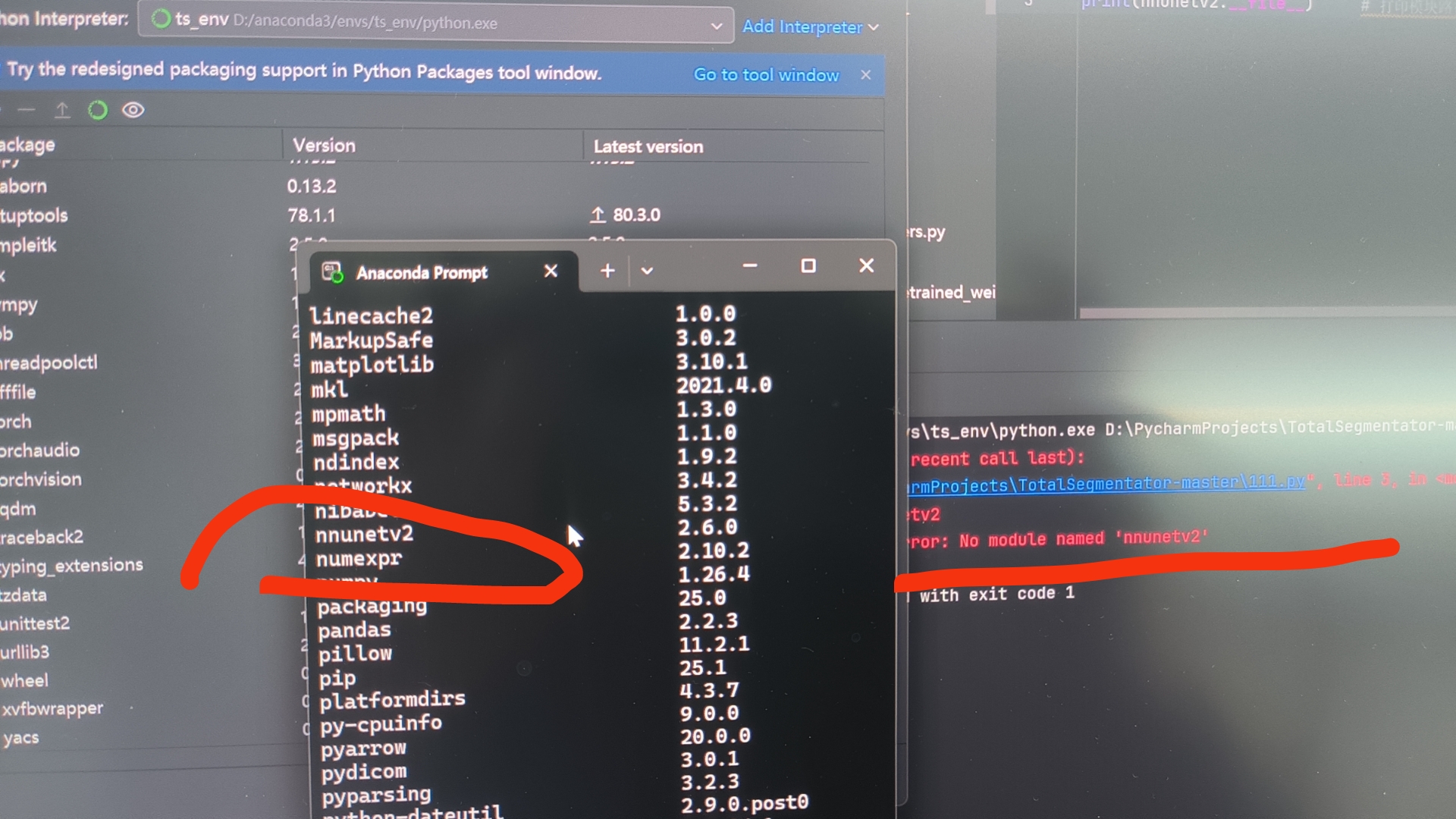
Task: Click the upgrade package arrow icon
Action: tap(62, 111)
